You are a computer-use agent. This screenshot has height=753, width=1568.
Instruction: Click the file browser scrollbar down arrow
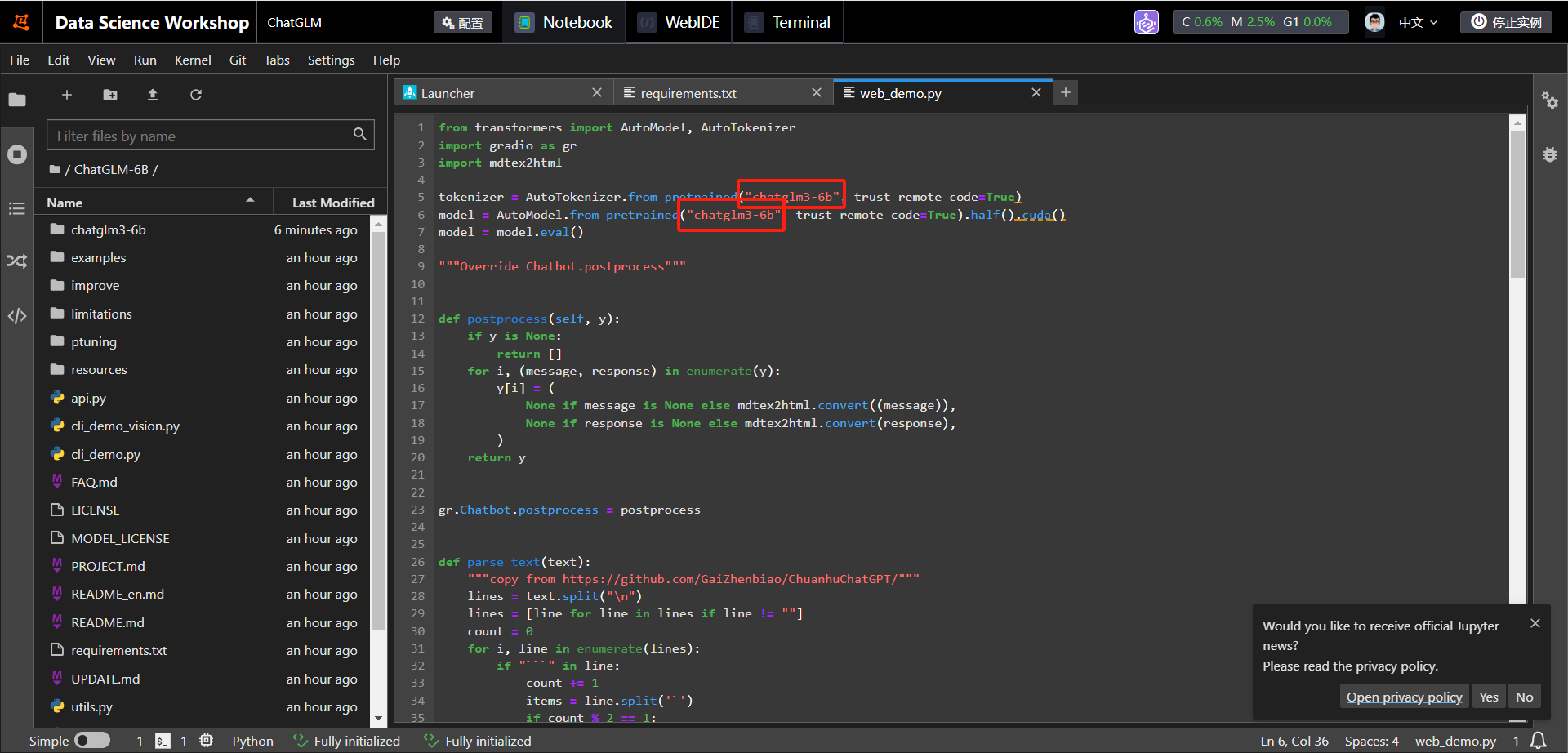click(x=378, y=718)
